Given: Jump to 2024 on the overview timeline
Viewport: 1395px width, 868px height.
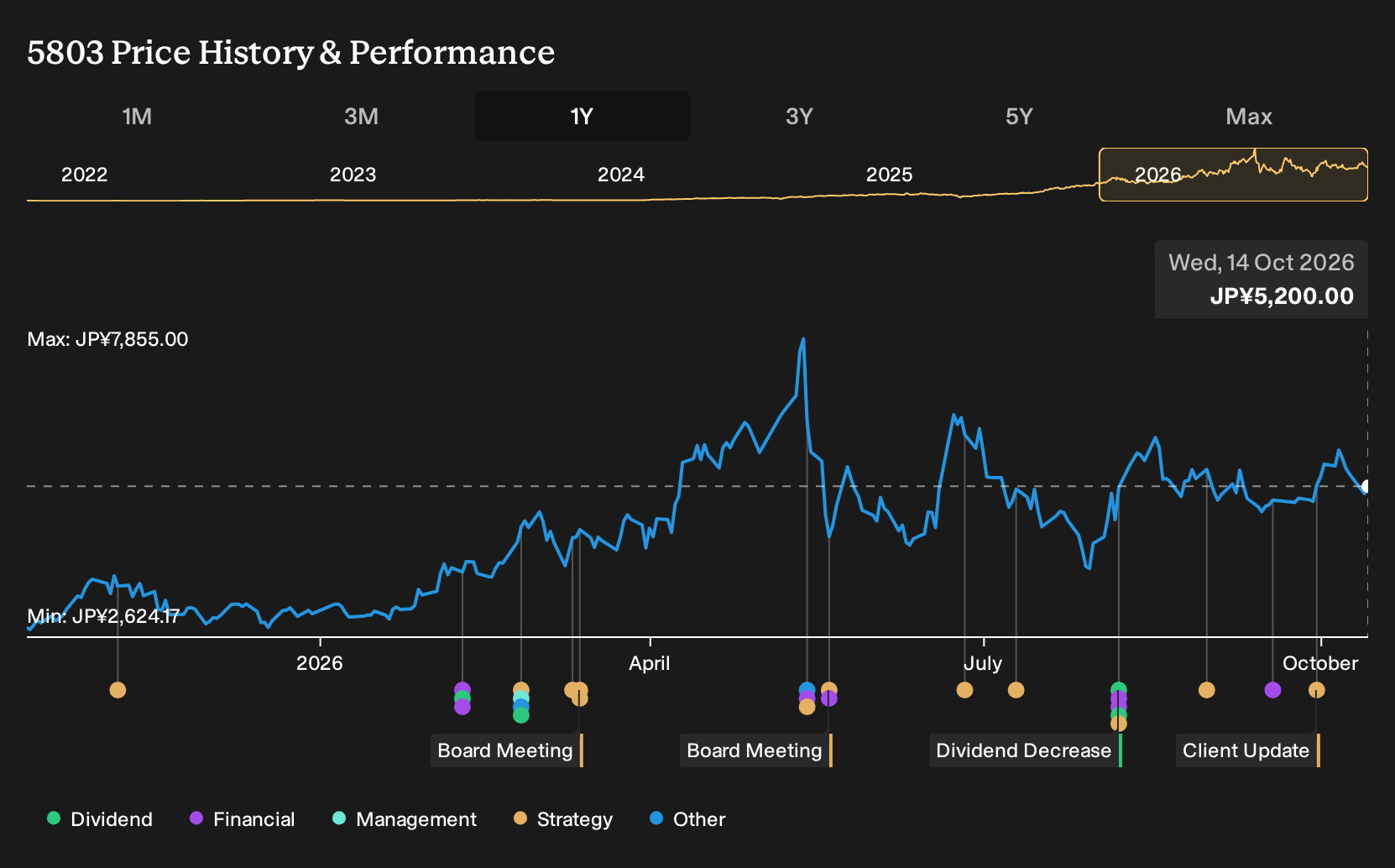Looking at the screenshot, I should (621, 175).
